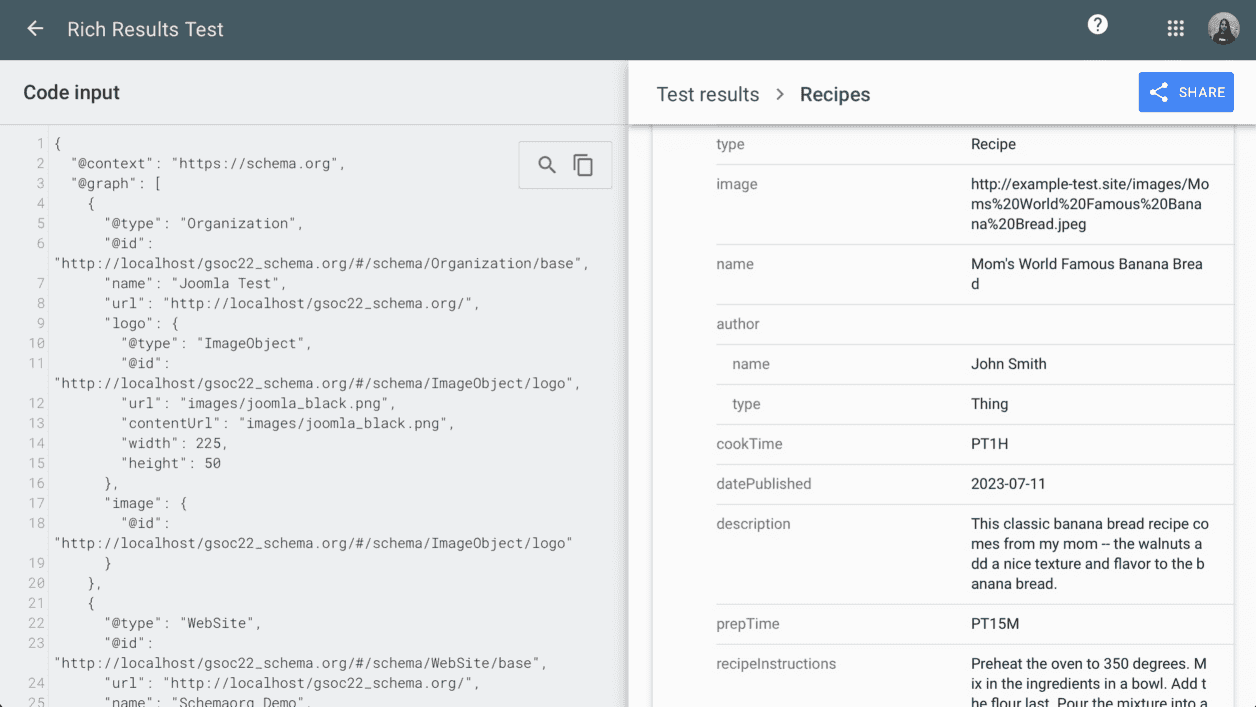
Task: Go back using the arrow icon
Action: coord(35,29)
